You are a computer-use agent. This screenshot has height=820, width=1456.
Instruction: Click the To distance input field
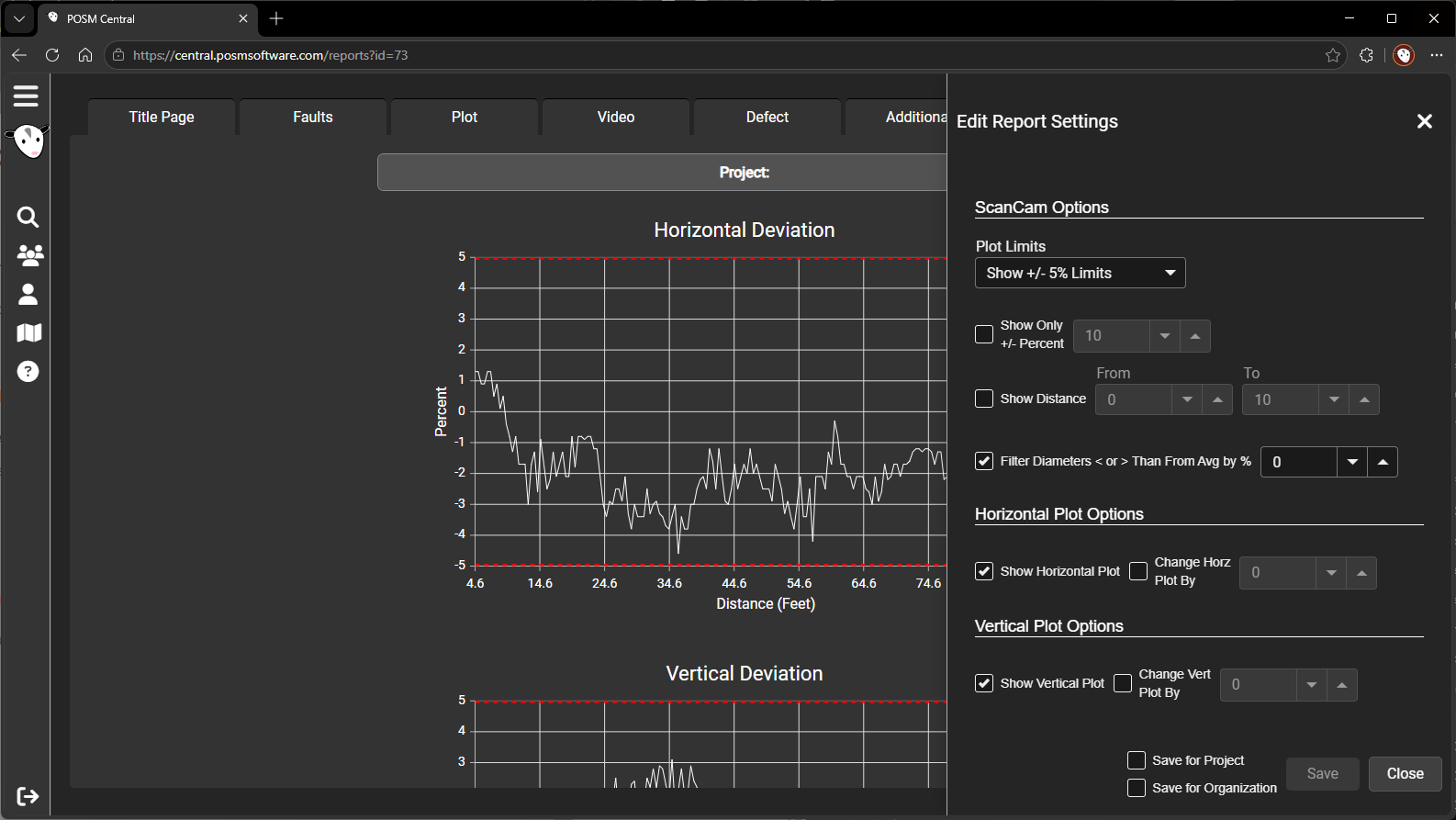pos(1281,399)
